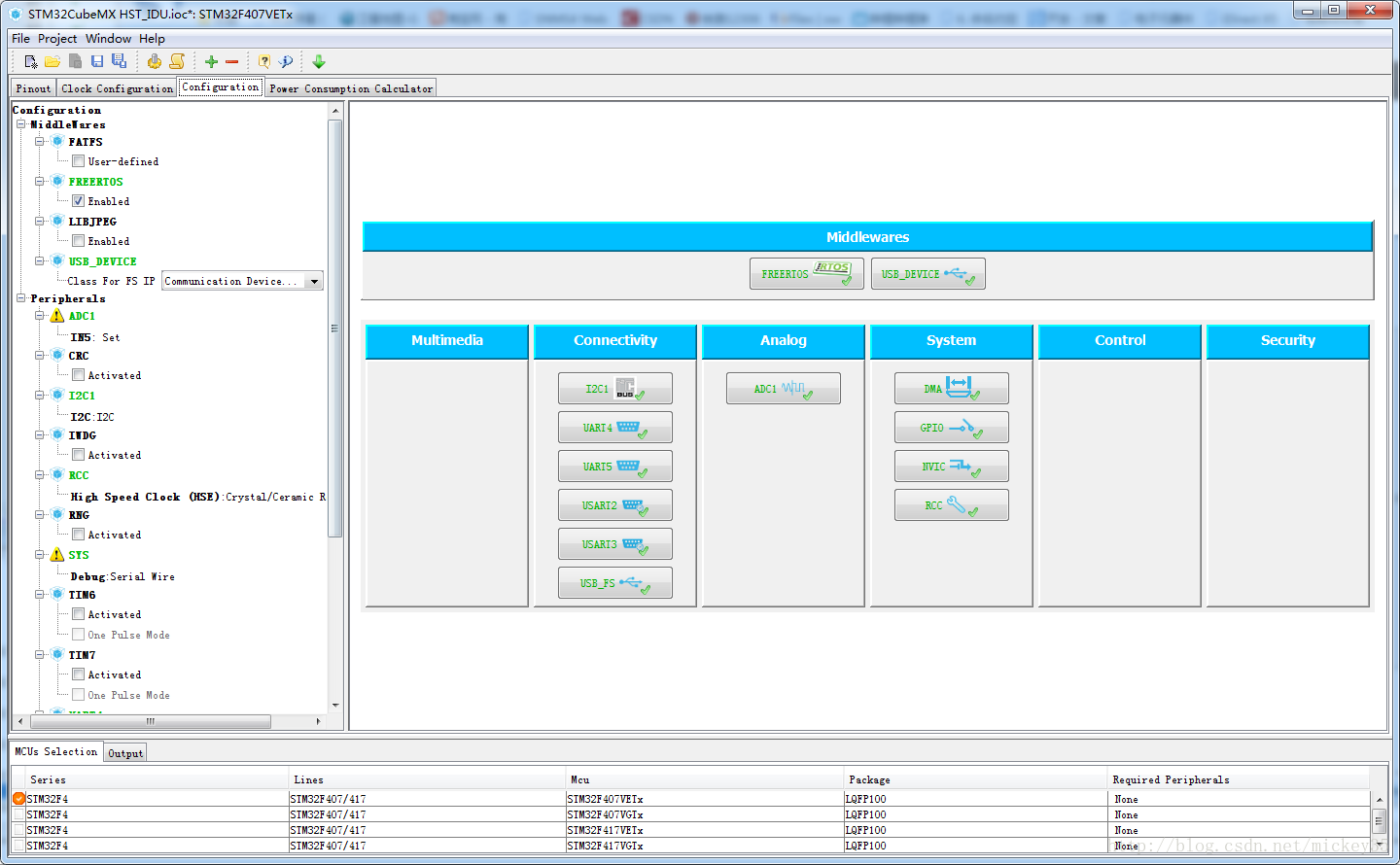Screen dimensions: 1400x865
Task: Collapse the ADC1 tree node
Action: coord(40,316)
